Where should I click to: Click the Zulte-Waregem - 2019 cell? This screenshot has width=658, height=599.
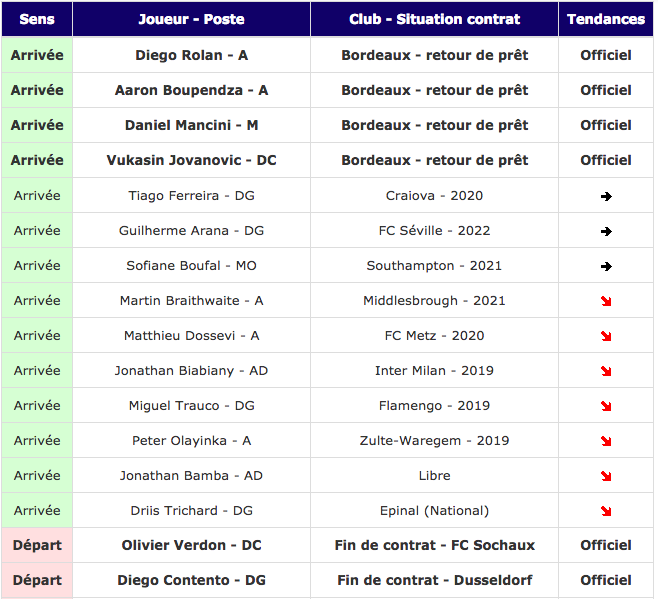point(434,440)
